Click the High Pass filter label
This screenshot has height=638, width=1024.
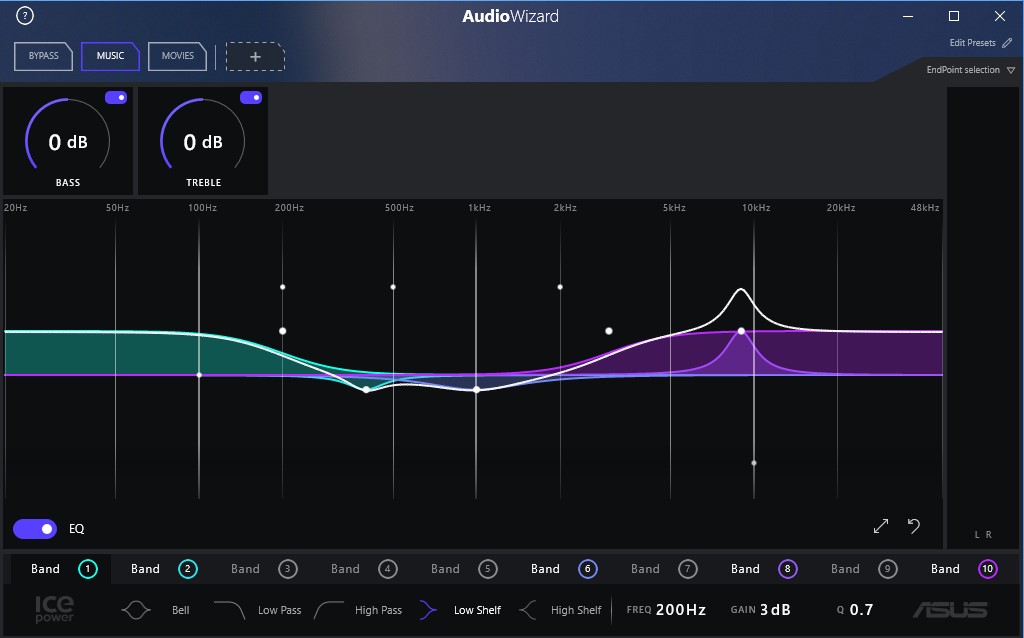coord(378,610)
